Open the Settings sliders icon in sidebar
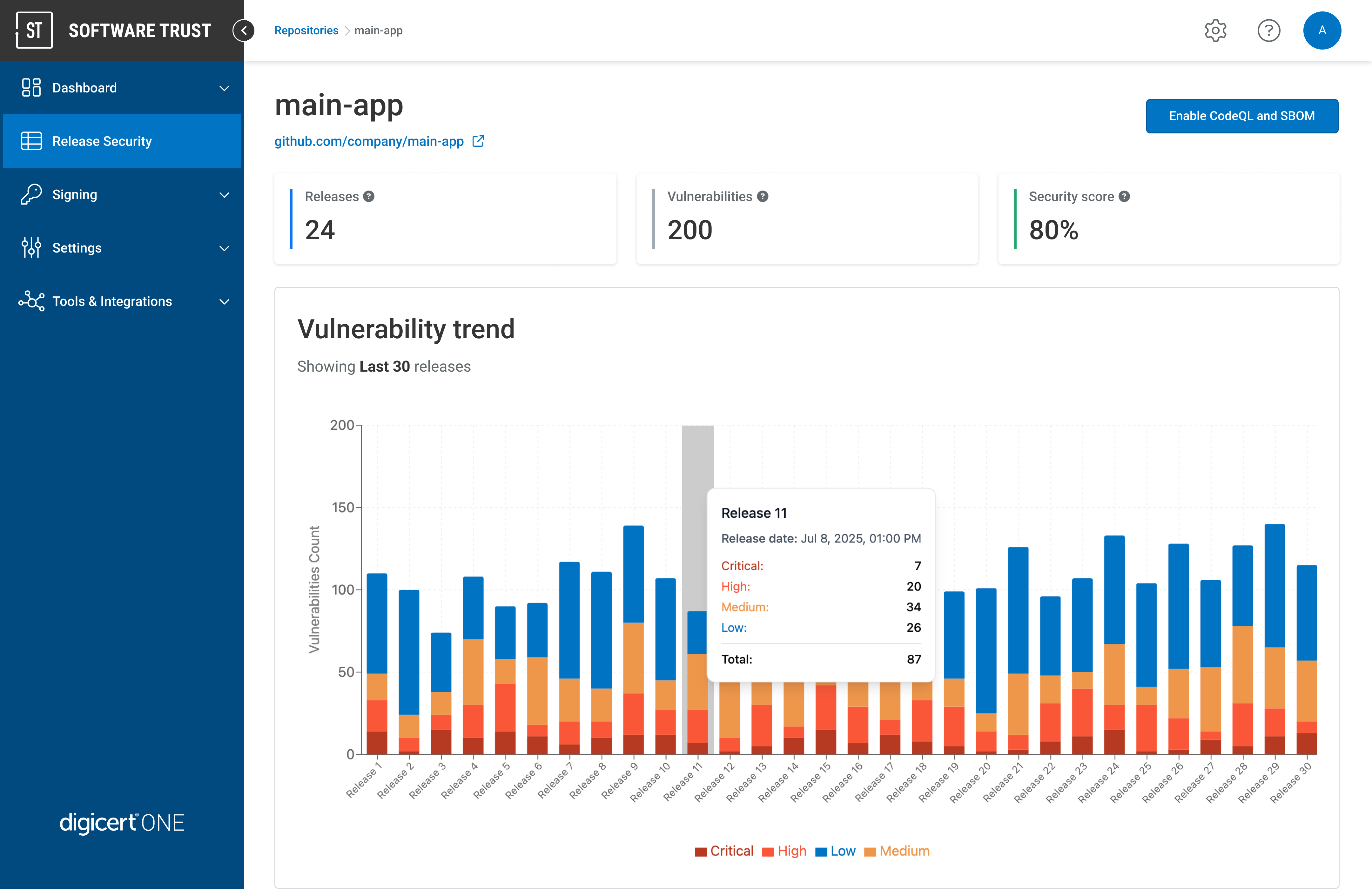The height and width of the screenshot is (890, 1372). pos(30,248)
